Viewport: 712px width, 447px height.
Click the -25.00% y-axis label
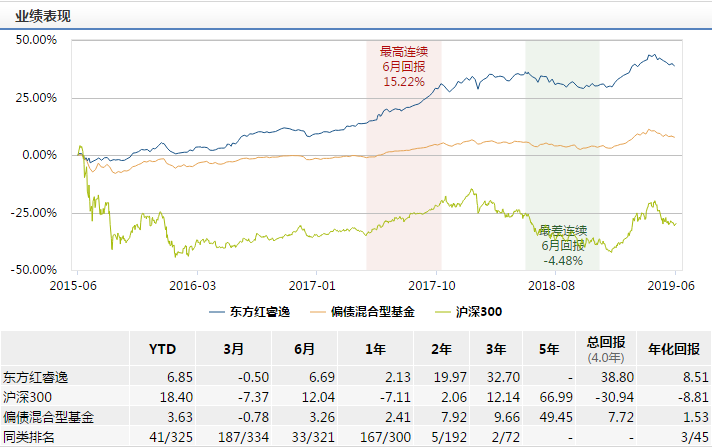pyautogui.click(x=34, y=213)
